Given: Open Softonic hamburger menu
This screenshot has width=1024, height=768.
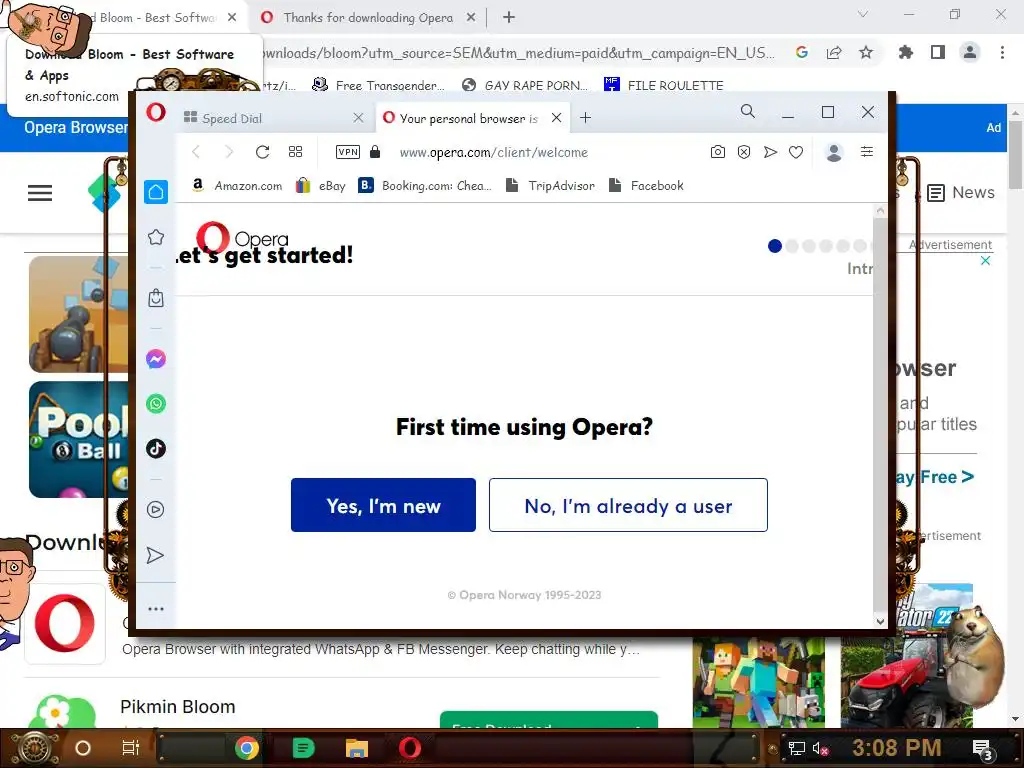Looking at the screenshot, I should click(40, 193).
